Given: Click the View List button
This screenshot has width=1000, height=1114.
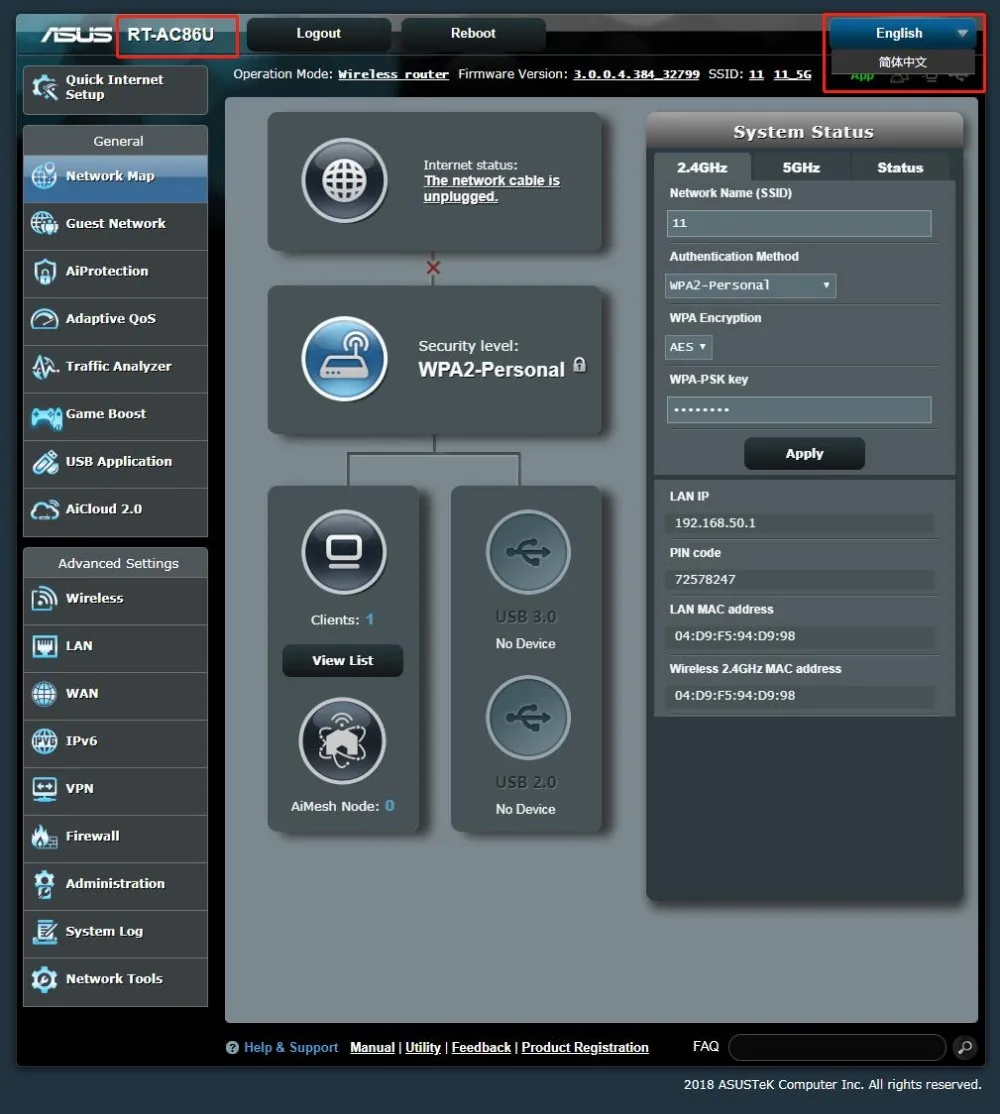Looking at the screenshot, I should tap(342, 661).
